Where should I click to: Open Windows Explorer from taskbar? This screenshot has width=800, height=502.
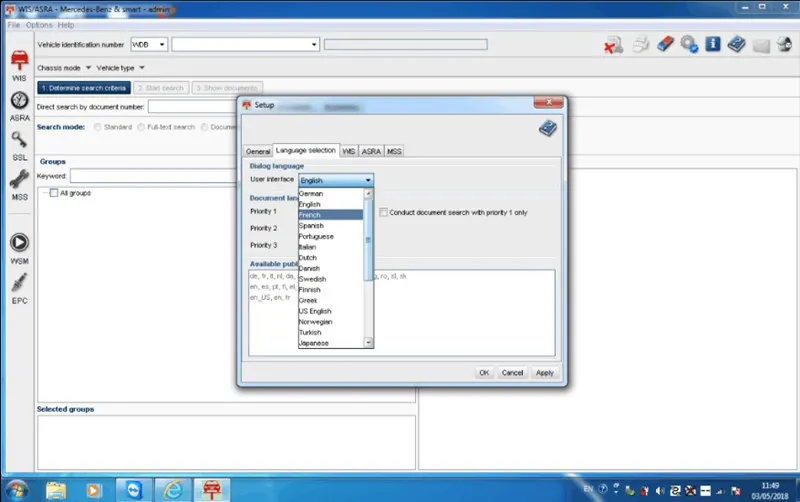pyautogui.click(x=56, y=490)
